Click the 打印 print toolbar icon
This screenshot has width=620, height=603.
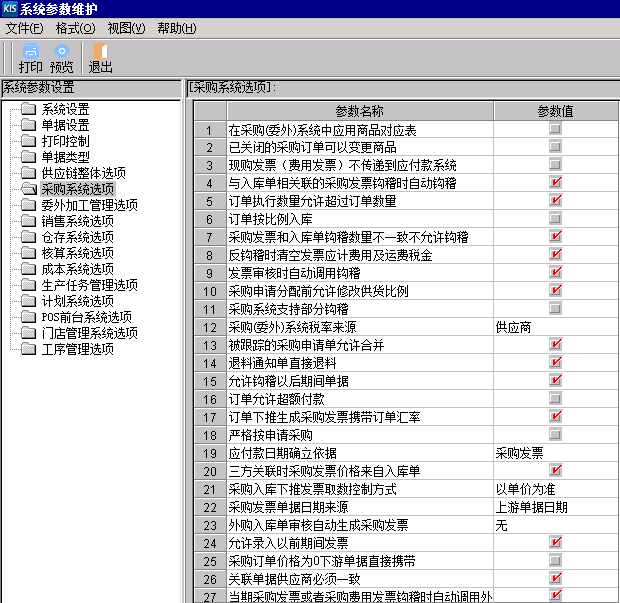tap(30, 51)
